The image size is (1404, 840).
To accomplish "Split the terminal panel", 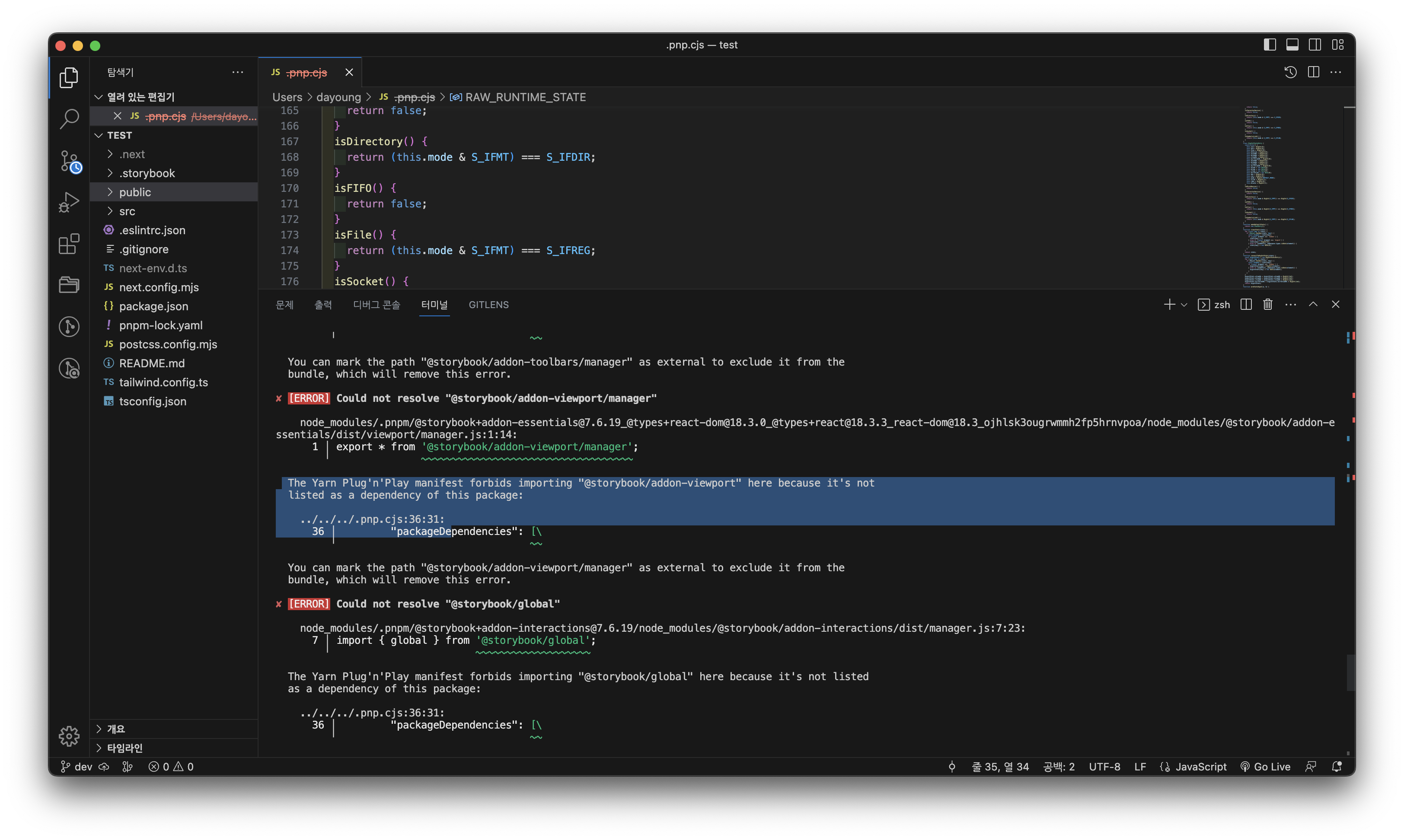I will (1245, 305).
